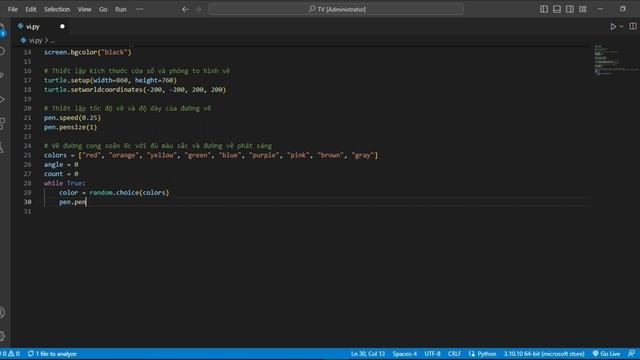Open the View menu
The width and height of the screenshot is (640, 360).
coord(84,9)
